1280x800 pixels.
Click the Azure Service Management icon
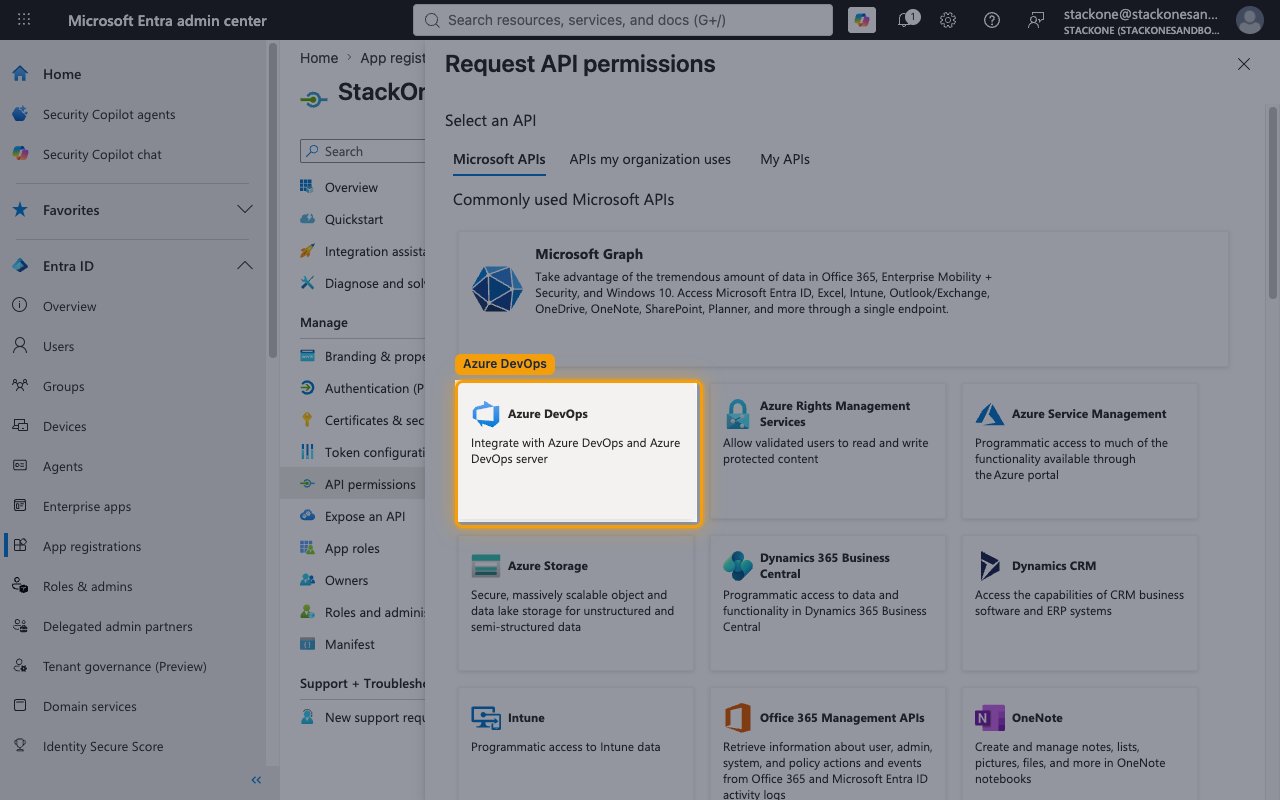(990, 414)
